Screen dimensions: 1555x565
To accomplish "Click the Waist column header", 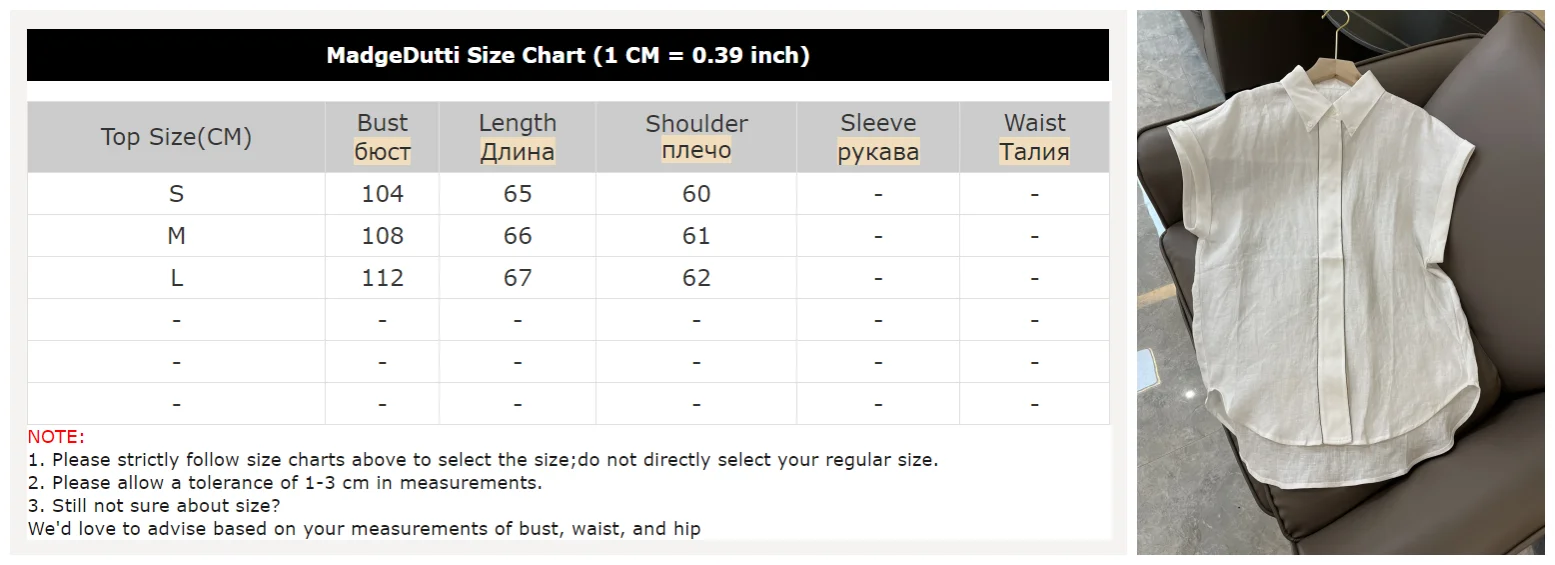I will click(x=1034, y=137).
